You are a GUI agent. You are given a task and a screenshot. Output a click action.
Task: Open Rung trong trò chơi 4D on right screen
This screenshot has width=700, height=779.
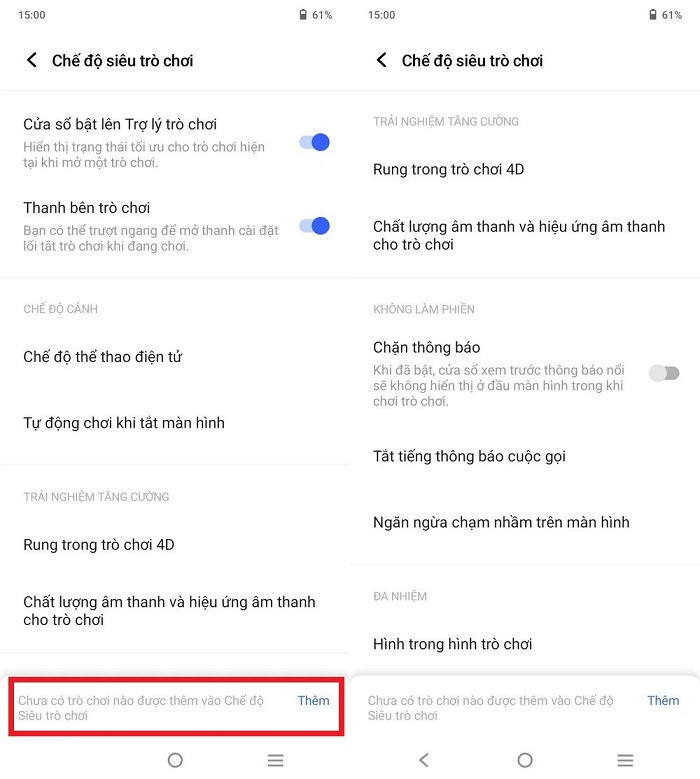[525, 169]
